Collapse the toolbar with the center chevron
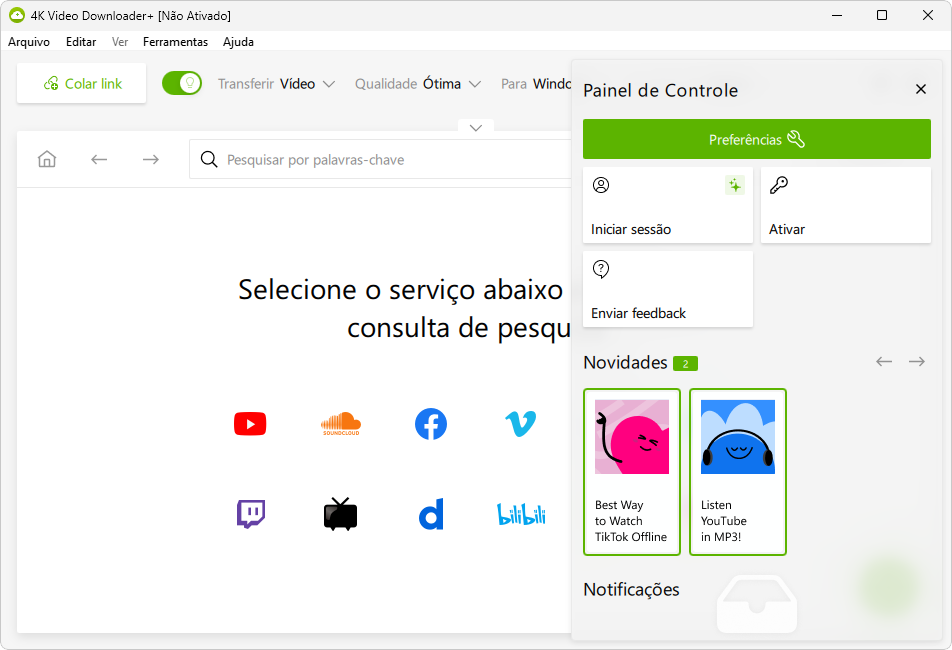Viewport: 952px width, 650px height. click(476, 127)
